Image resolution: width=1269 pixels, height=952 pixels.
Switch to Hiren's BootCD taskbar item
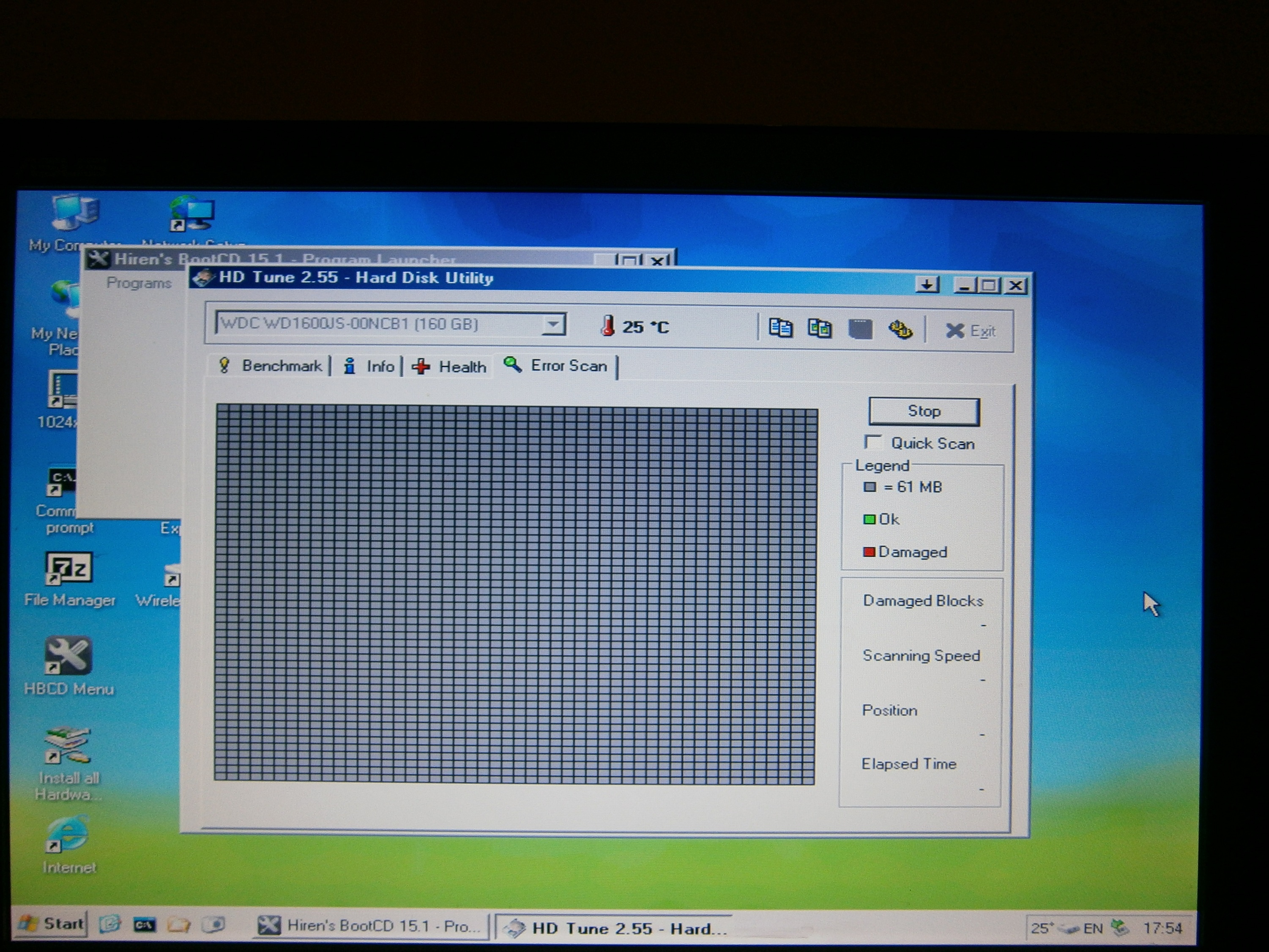pos(370,926)
